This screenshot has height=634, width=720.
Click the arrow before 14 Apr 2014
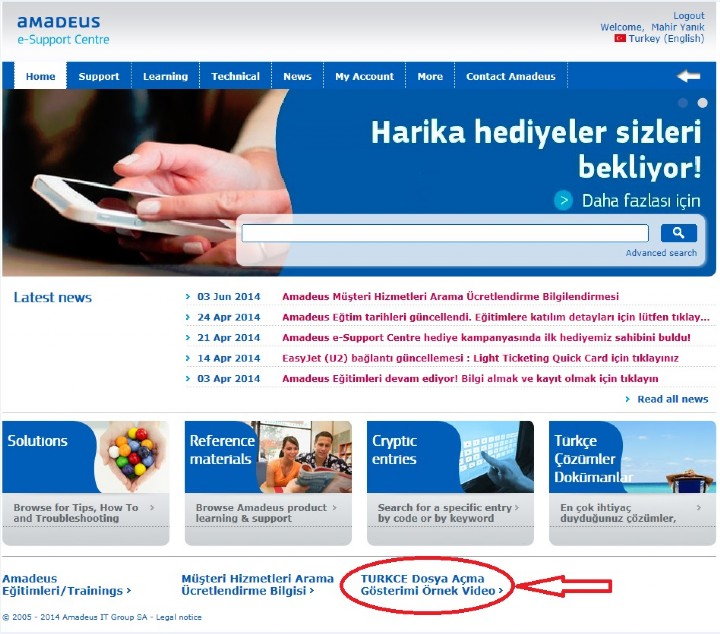(x=188, y=358)
